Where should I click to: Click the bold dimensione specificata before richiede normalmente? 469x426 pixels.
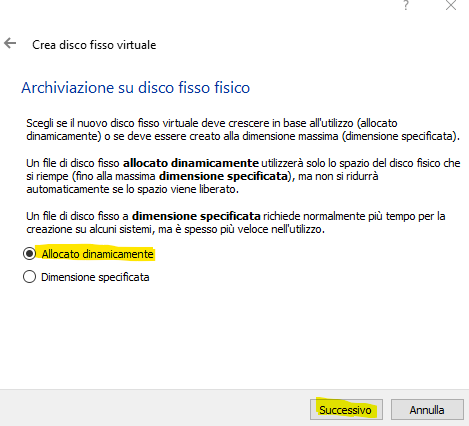click(x=196, y=216)
